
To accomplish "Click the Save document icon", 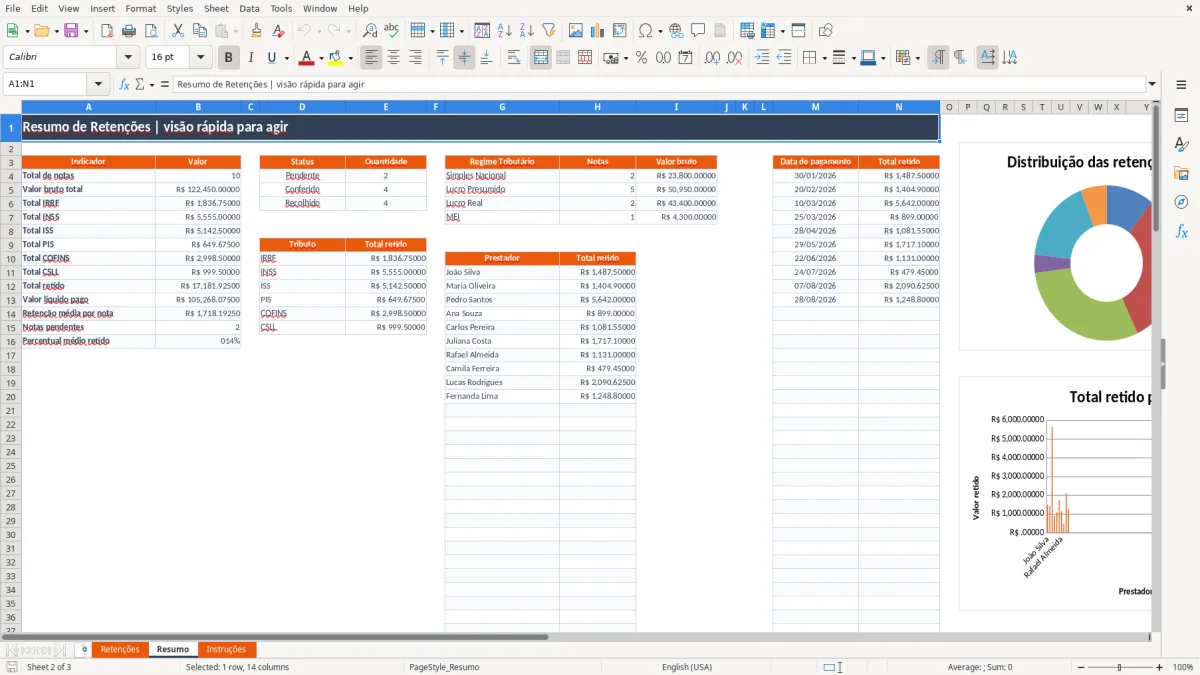I will pos(70,31).
